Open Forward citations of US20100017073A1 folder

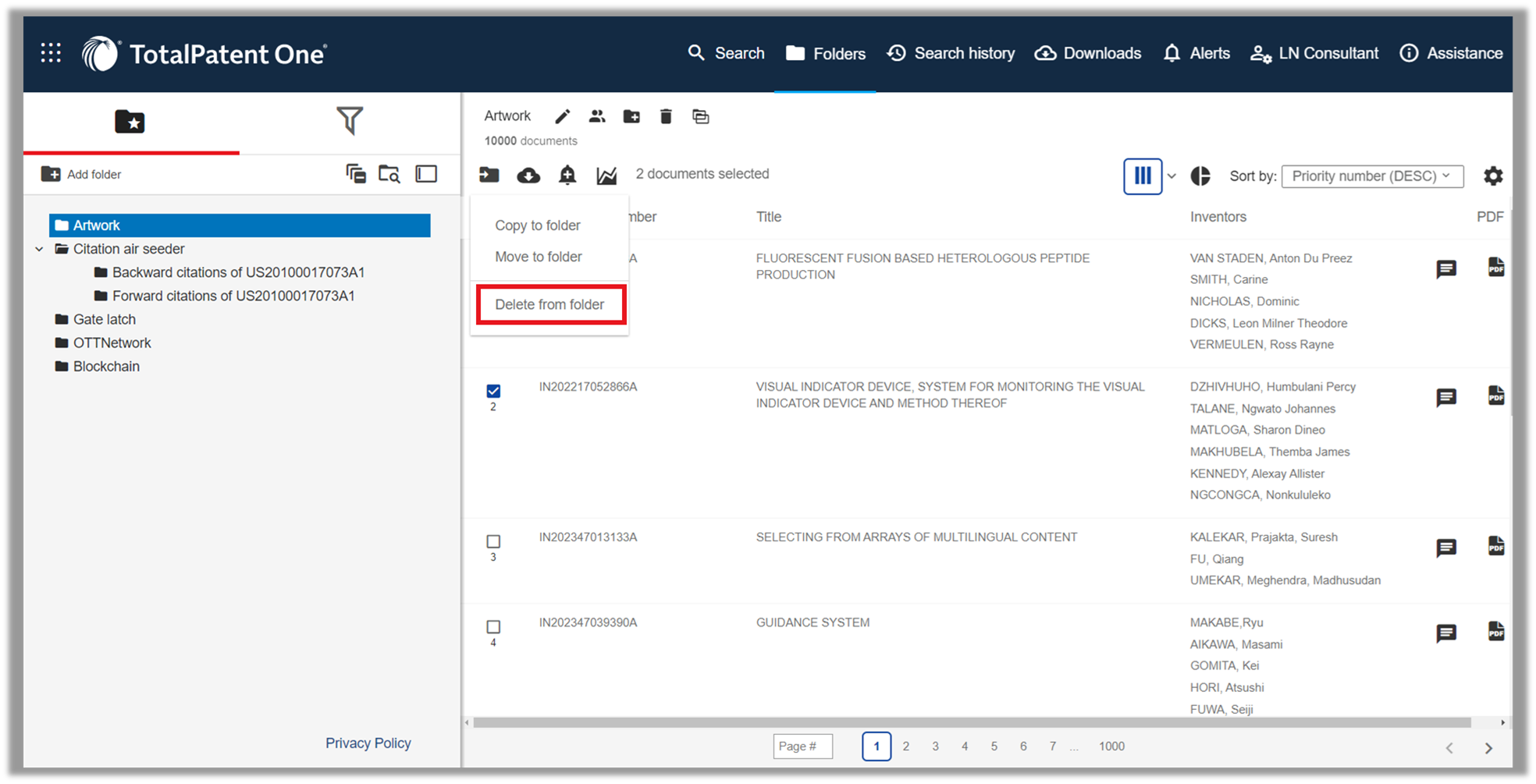coord(224,296)
